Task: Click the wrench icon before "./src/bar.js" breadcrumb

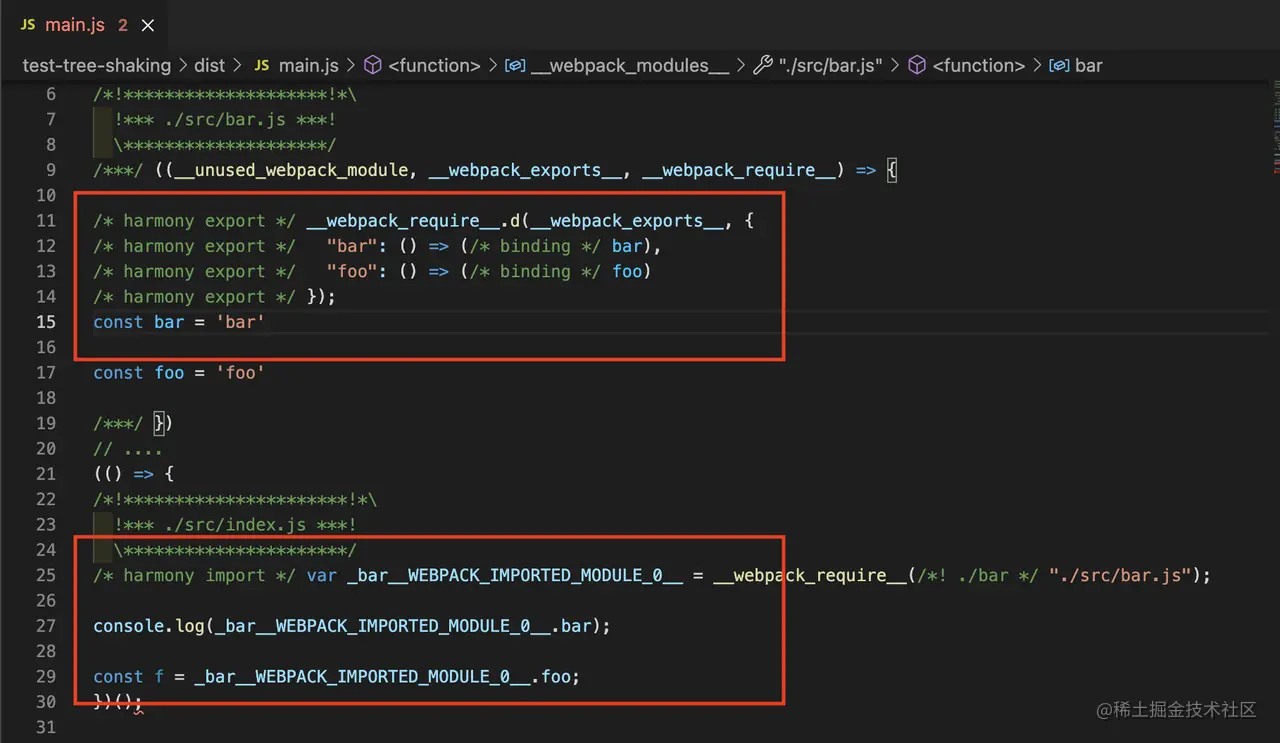Action: pos(762,65)
